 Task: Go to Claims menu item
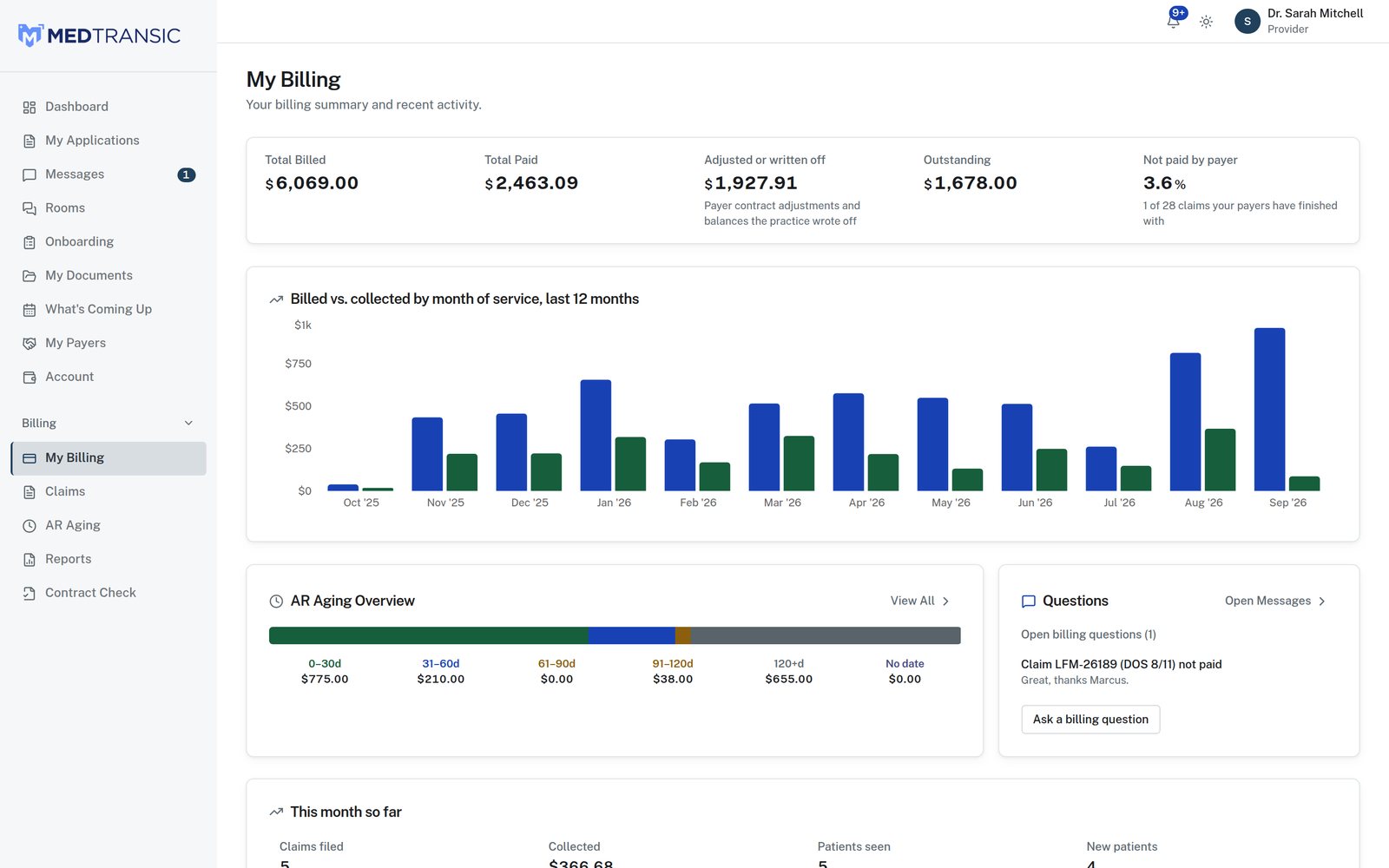pyautogui.click(x=109, y=492)
